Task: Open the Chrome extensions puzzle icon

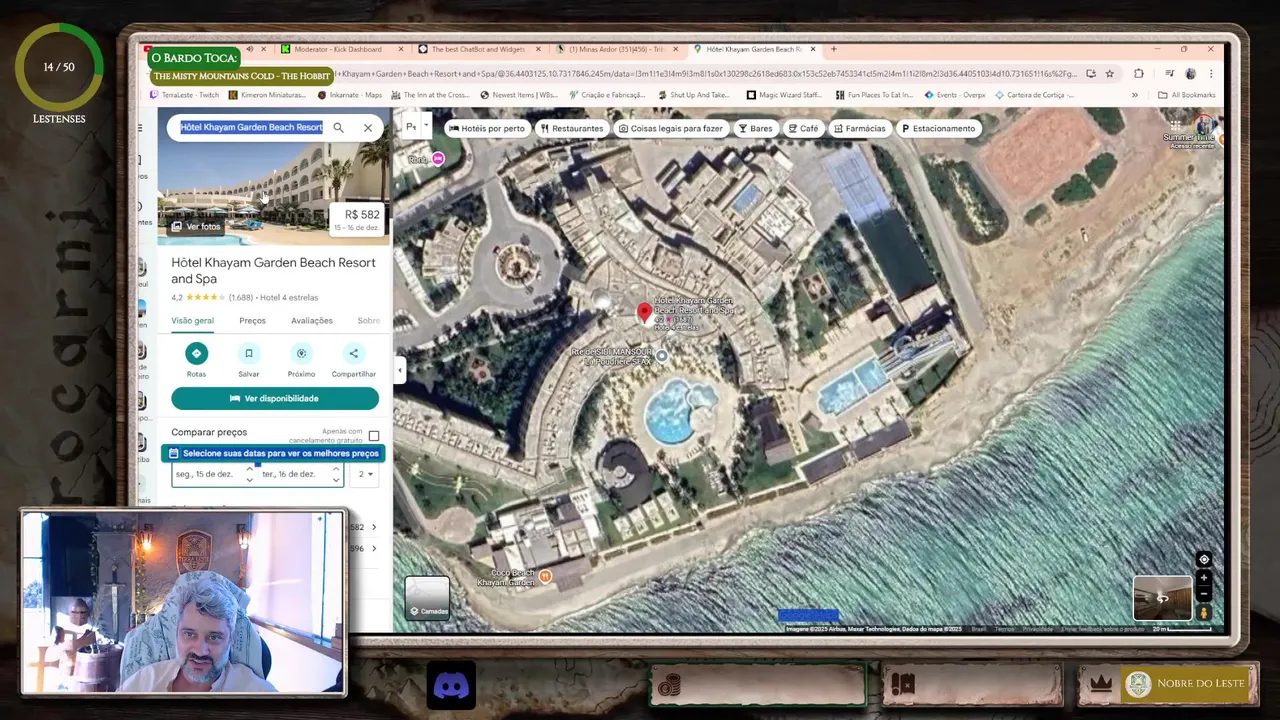Action: tap(1138, 73)
